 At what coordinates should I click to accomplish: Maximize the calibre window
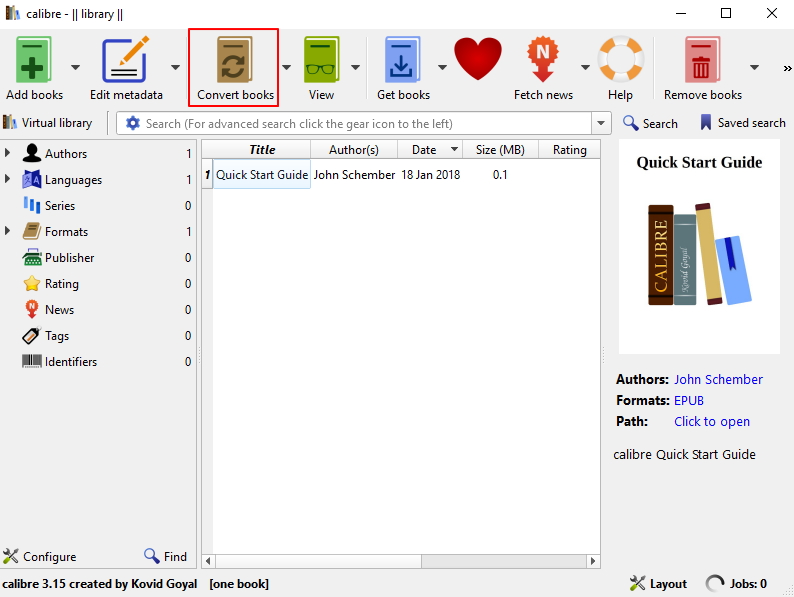pyautogui.click(x=726, y=13)
